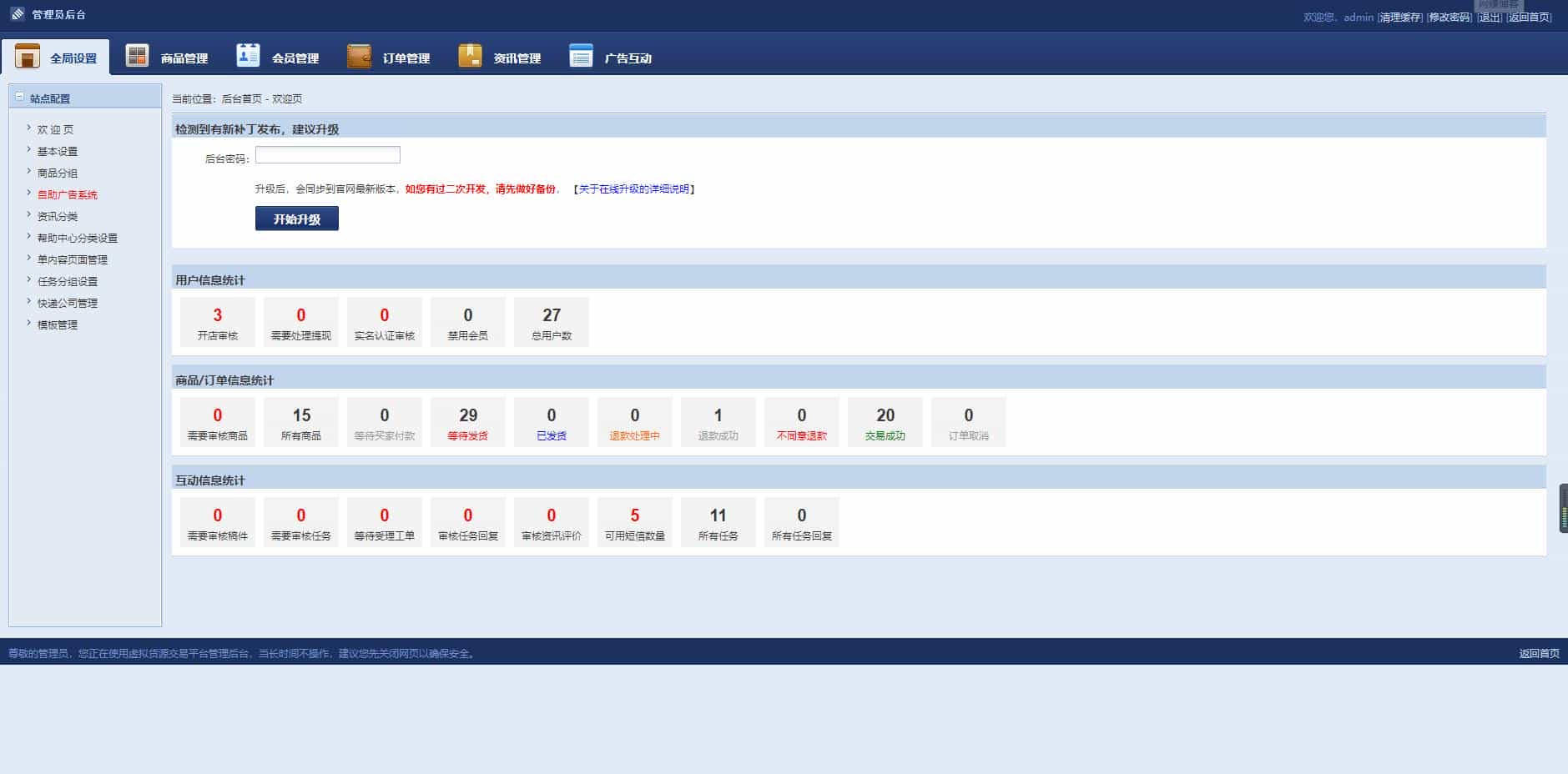Click the 订单管理 wallet icon
Viewport: 1568px width, 774px height.
[359, 56]
